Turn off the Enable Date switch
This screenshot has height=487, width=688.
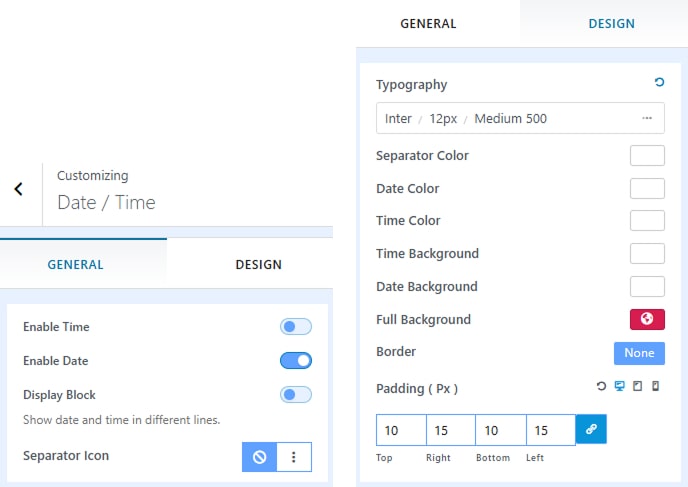(296, 361)
